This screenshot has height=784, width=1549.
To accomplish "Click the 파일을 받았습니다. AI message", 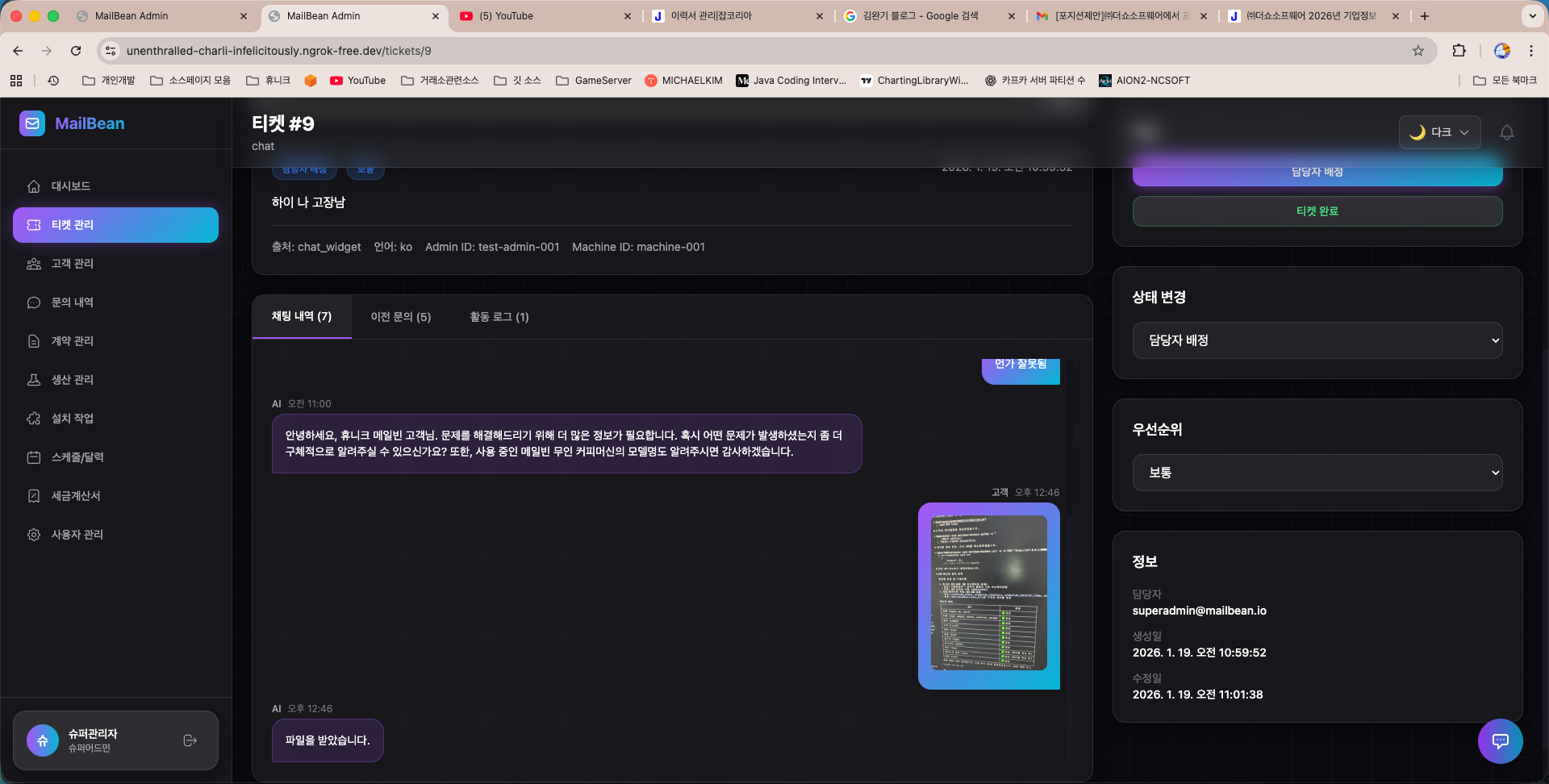I will click(x=328, y=740).
